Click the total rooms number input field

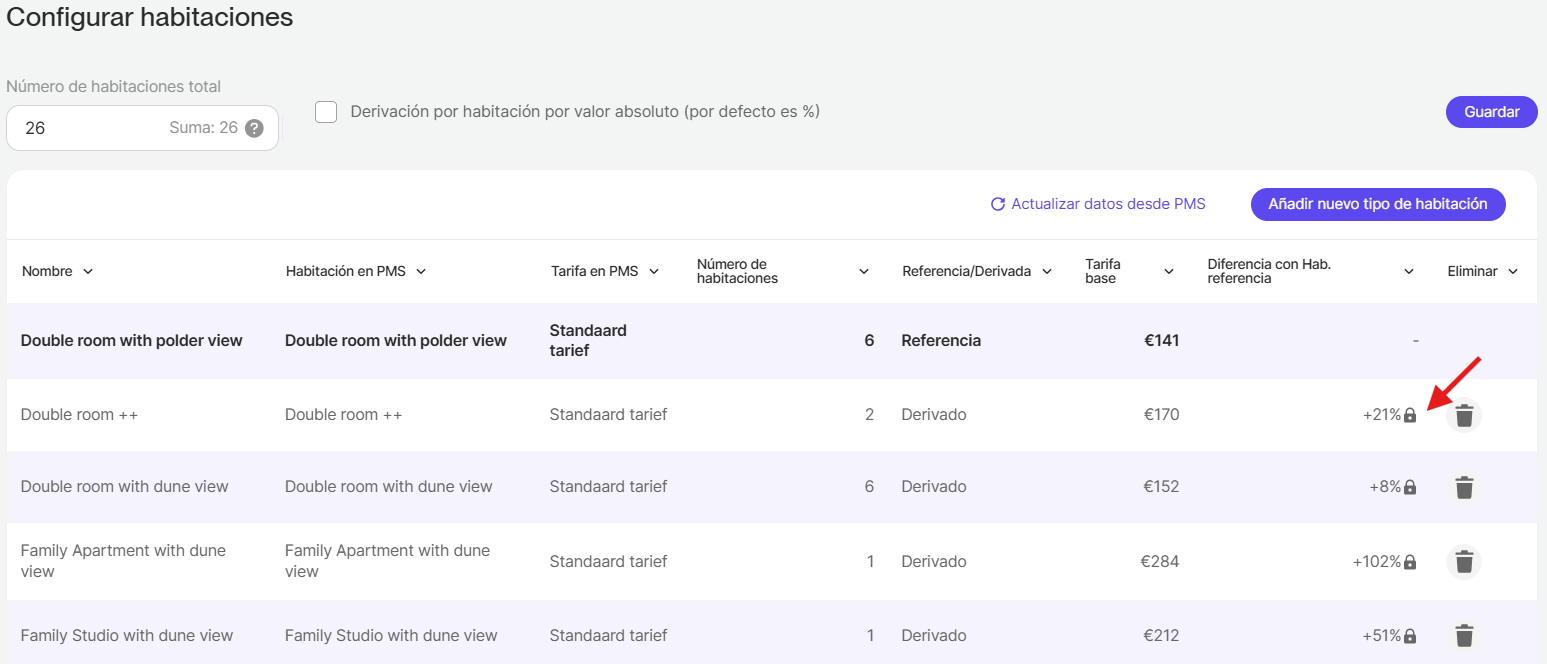pos(90,128)
